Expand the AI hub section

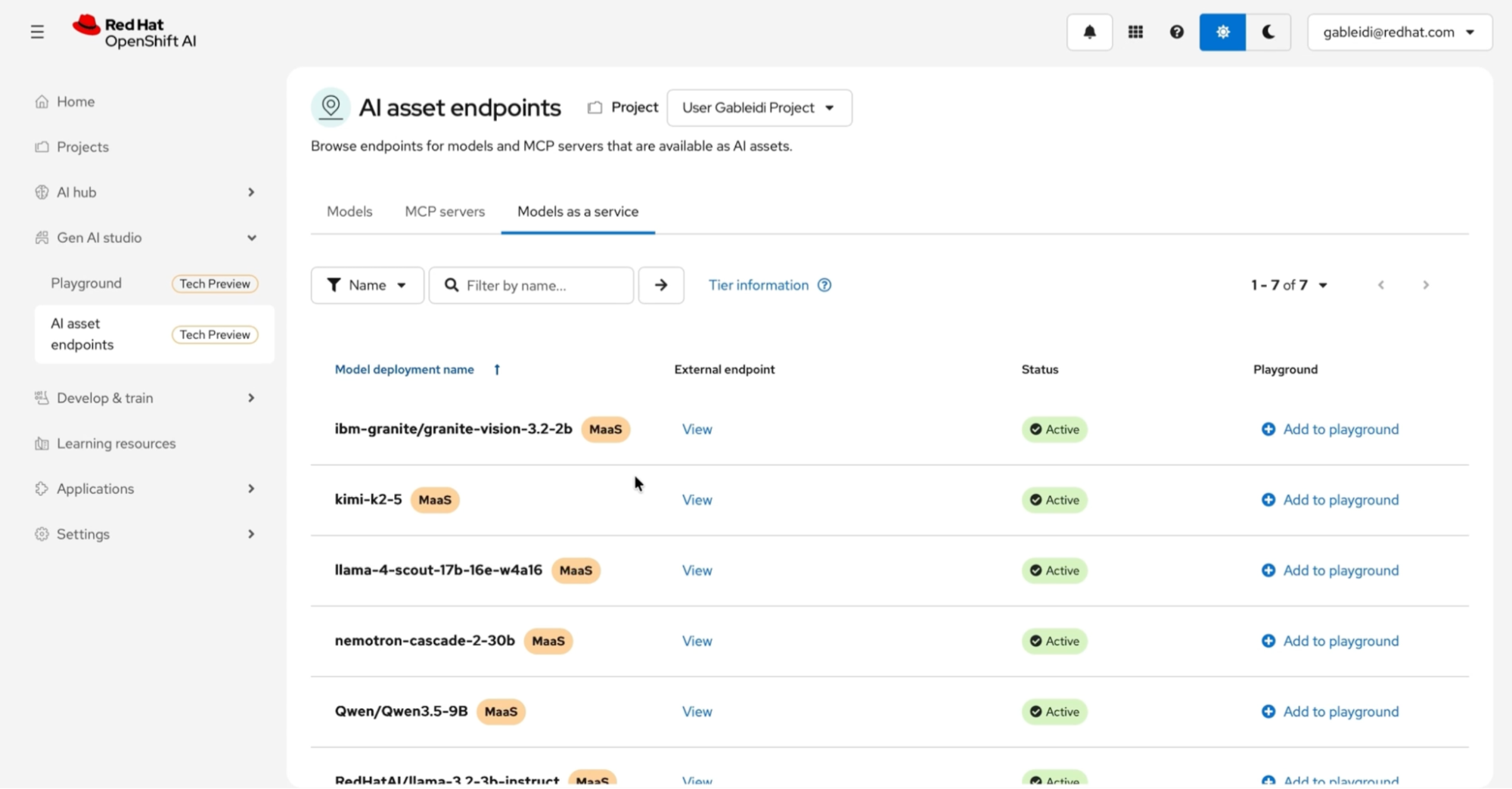pos(145,192)
